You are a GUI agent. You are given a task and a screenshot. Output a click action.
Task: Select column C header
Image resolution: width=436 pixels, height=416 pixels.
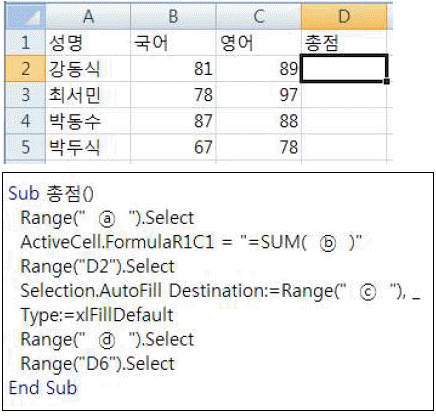pyautogui.click(x=259, y=16)
